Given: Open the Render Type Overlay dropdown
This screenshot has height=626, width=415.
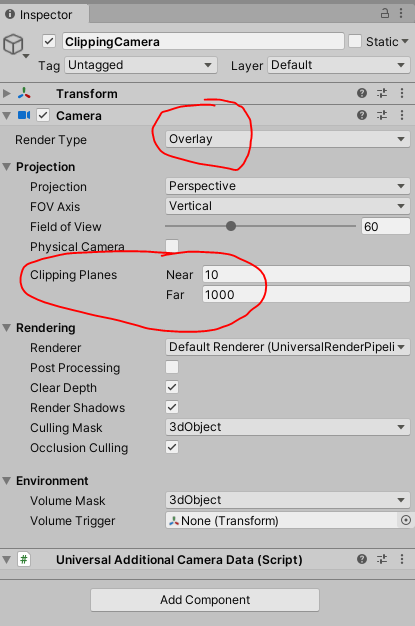Looking at the screenshot, I should click(x=288, y=139).
